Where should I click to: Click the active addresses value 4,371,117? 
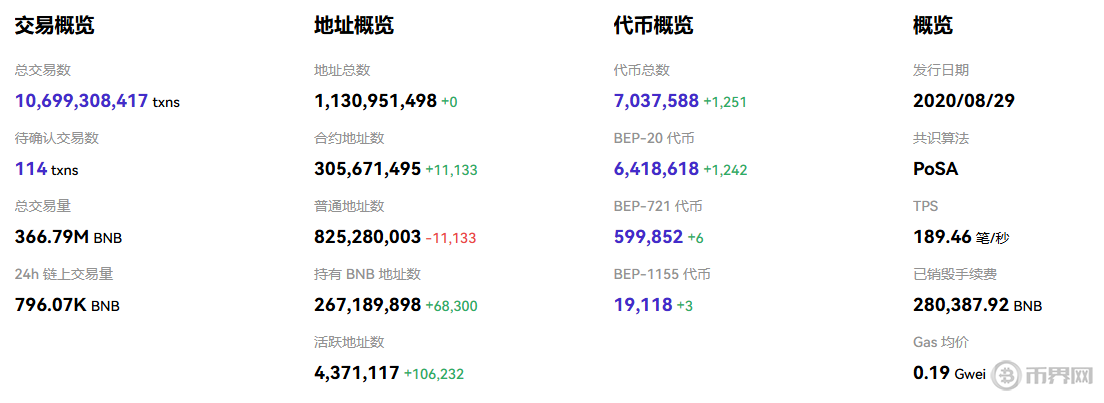[356, 373]
